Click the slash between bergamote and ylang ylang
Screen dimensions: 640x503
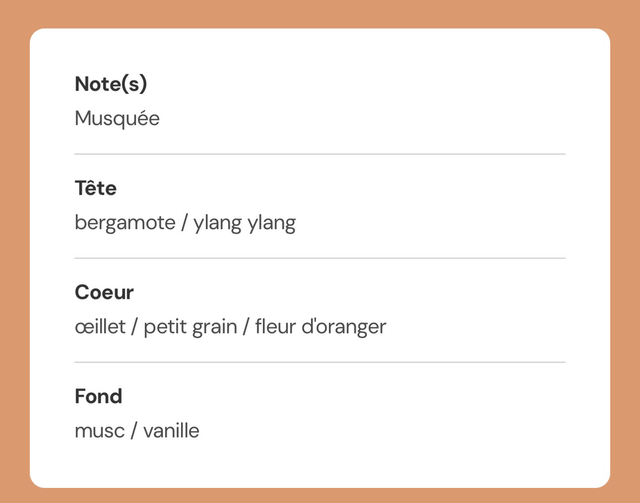(184, 223)
